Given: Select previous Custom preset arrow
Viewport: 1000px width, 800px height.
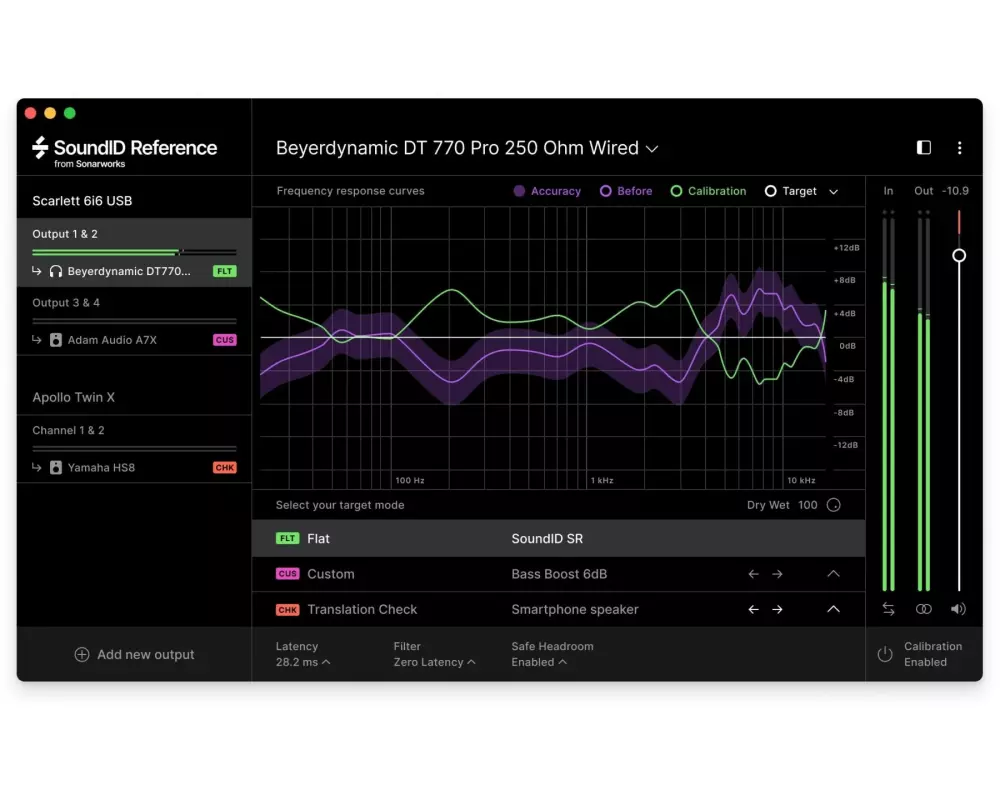Looking at the screenshot, I should click(753, 574).
